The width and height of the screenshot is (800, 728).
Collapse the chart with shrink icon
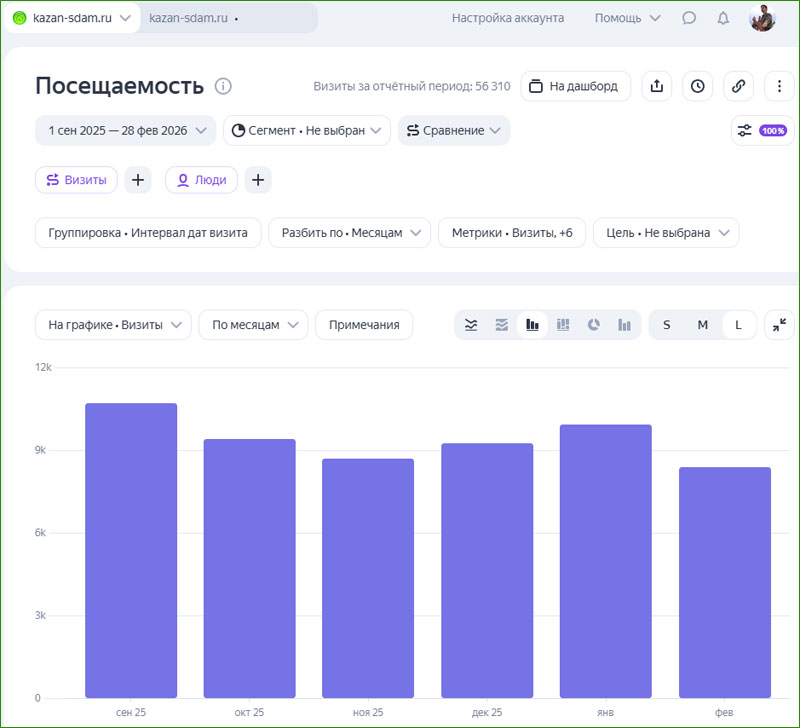(779, 325)
